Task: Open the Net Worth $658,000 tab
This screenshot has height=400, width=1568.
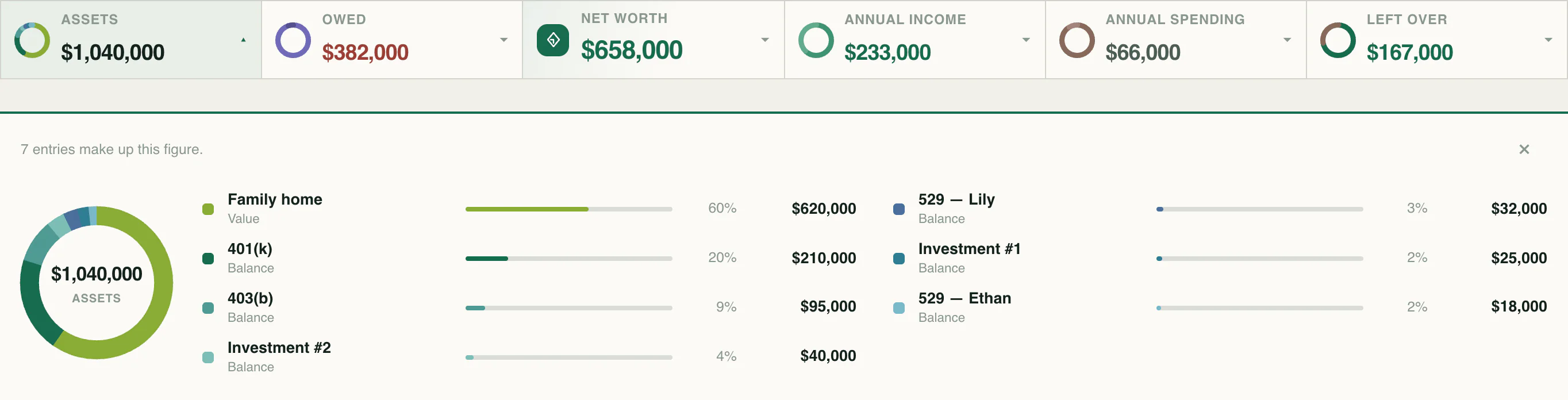Action: click(653, 40)
